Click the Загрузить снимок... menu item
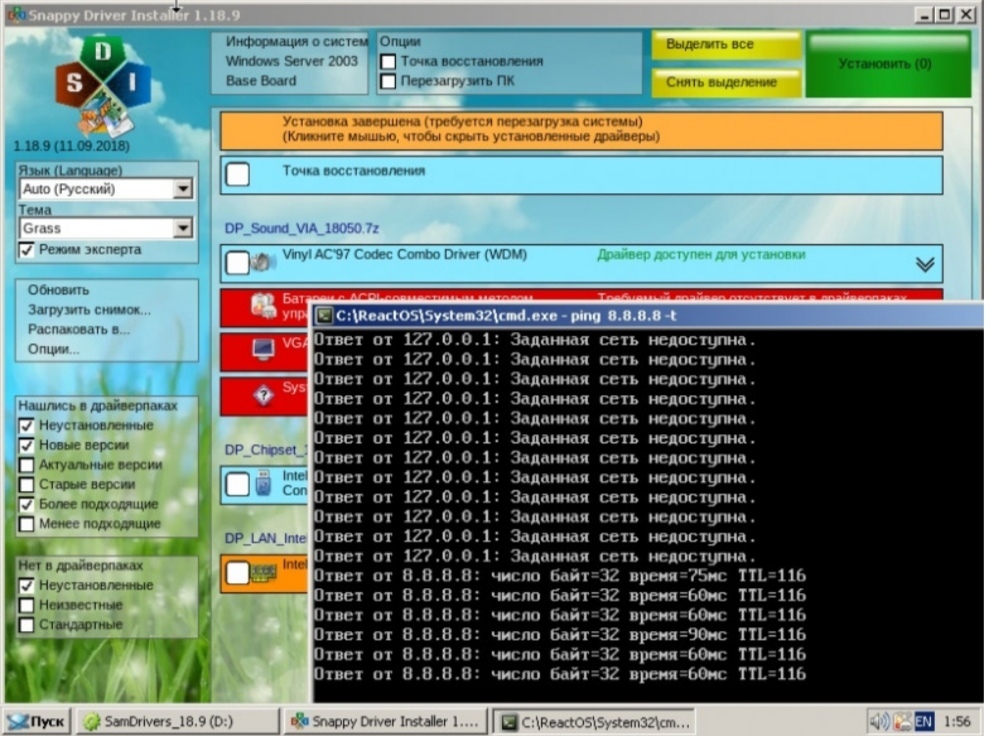 click(x=89, y=310)
